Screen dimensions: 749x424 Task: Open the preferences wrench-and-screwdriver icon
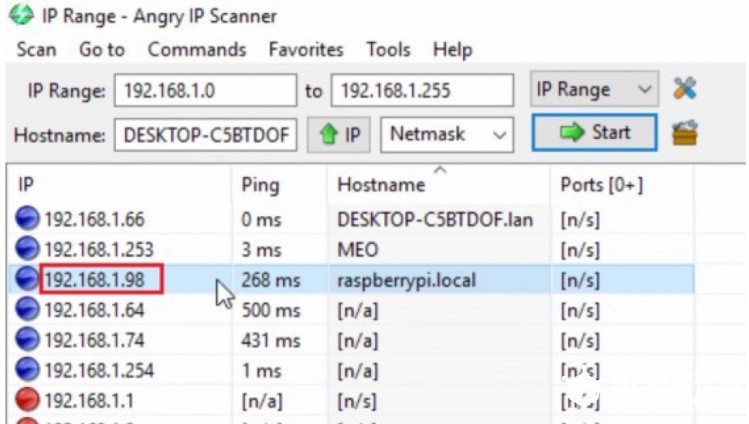[685, 88]
